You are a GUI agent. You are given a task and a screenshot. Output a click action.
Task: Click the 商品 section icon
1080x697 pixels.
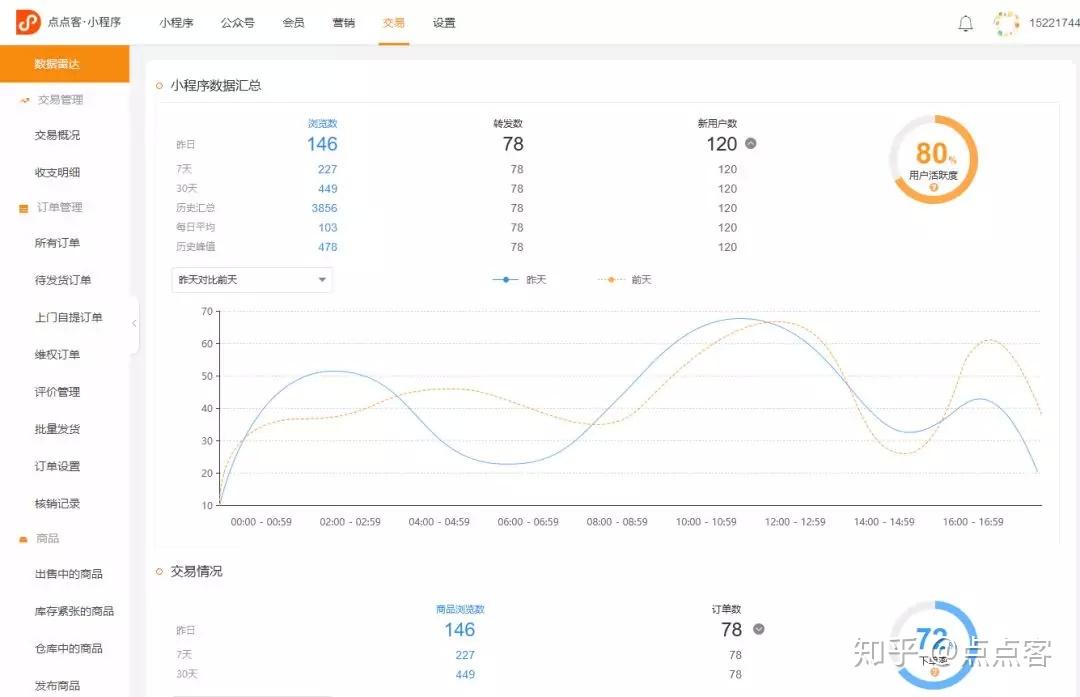click(23, 539)
